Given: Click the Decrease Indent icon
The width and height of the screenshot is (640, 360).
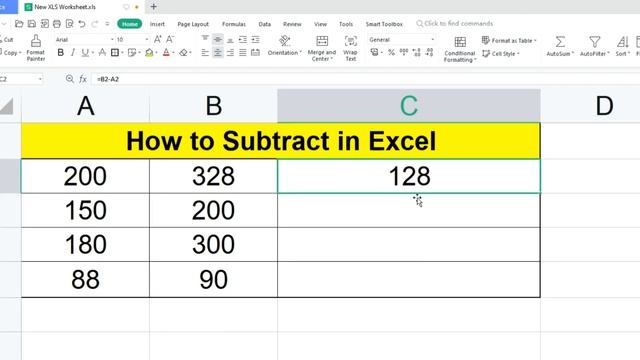Looking at the screenshot, I should [x=243, y=40].
